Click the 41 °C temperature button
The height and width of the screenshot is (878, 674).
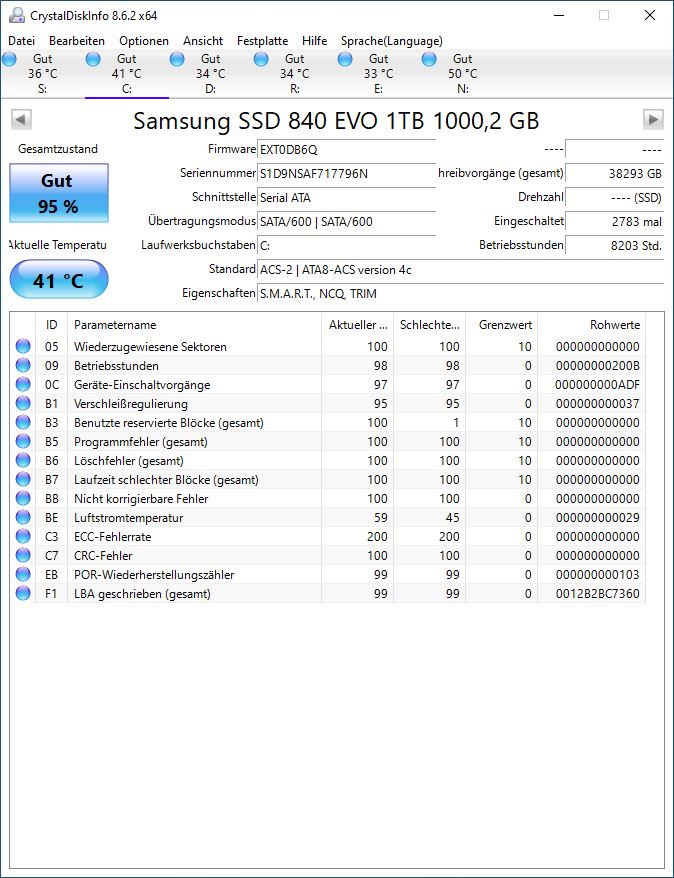point(59,279)
